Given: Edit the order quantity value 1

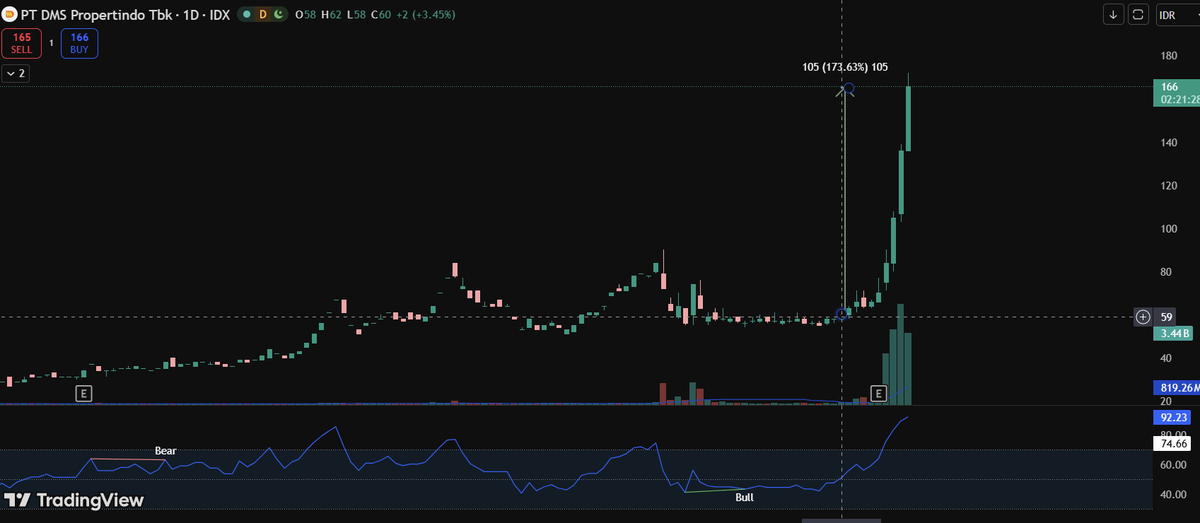Looking at the screenshot, I should click(x=51, y=43).
